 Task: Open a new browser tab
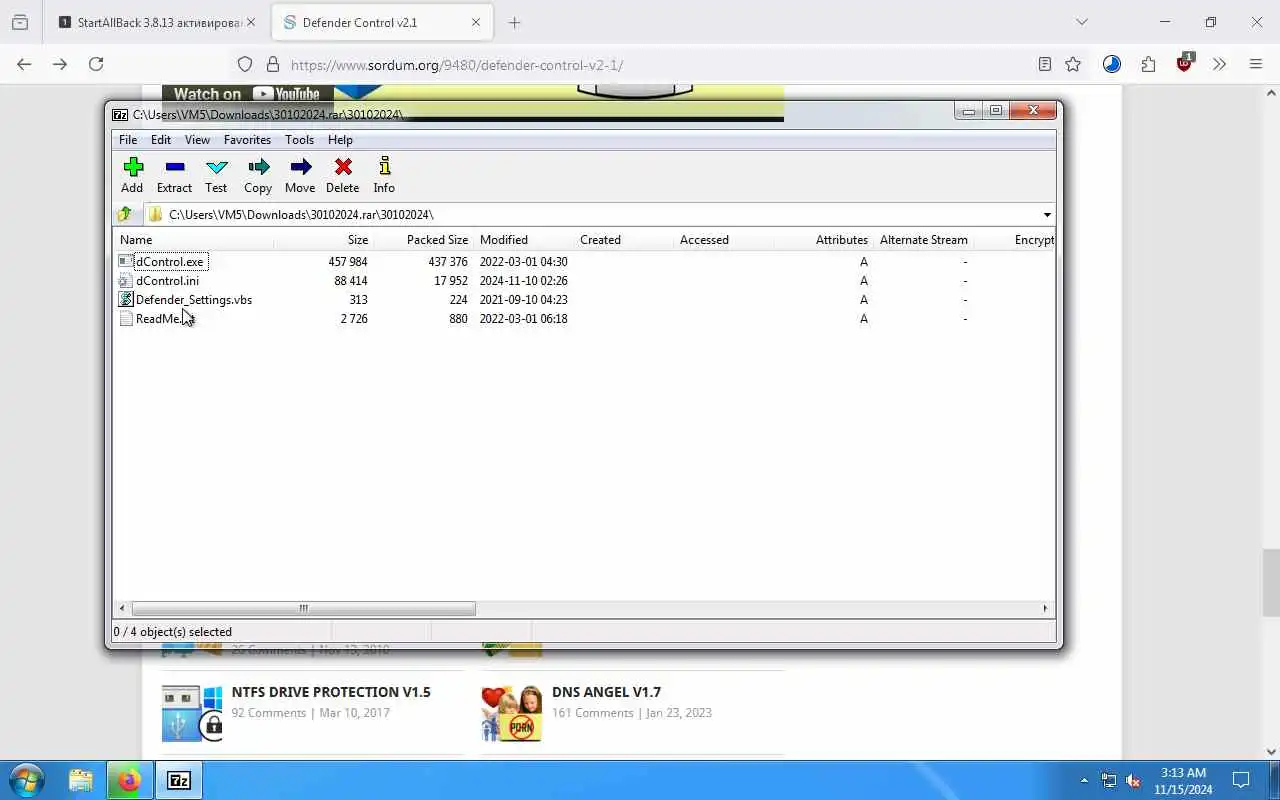pyautogui.click(x=514, y=22)
